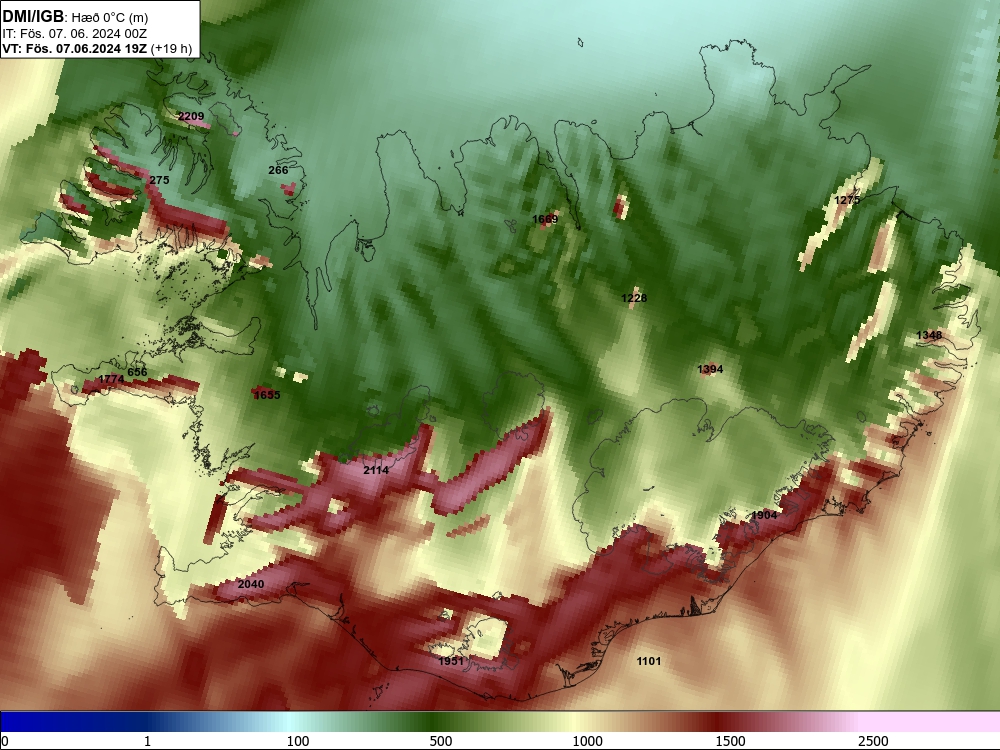Click the map value label 1951
This screenshot has height=750, width=1000.
[x=452, y=661]
